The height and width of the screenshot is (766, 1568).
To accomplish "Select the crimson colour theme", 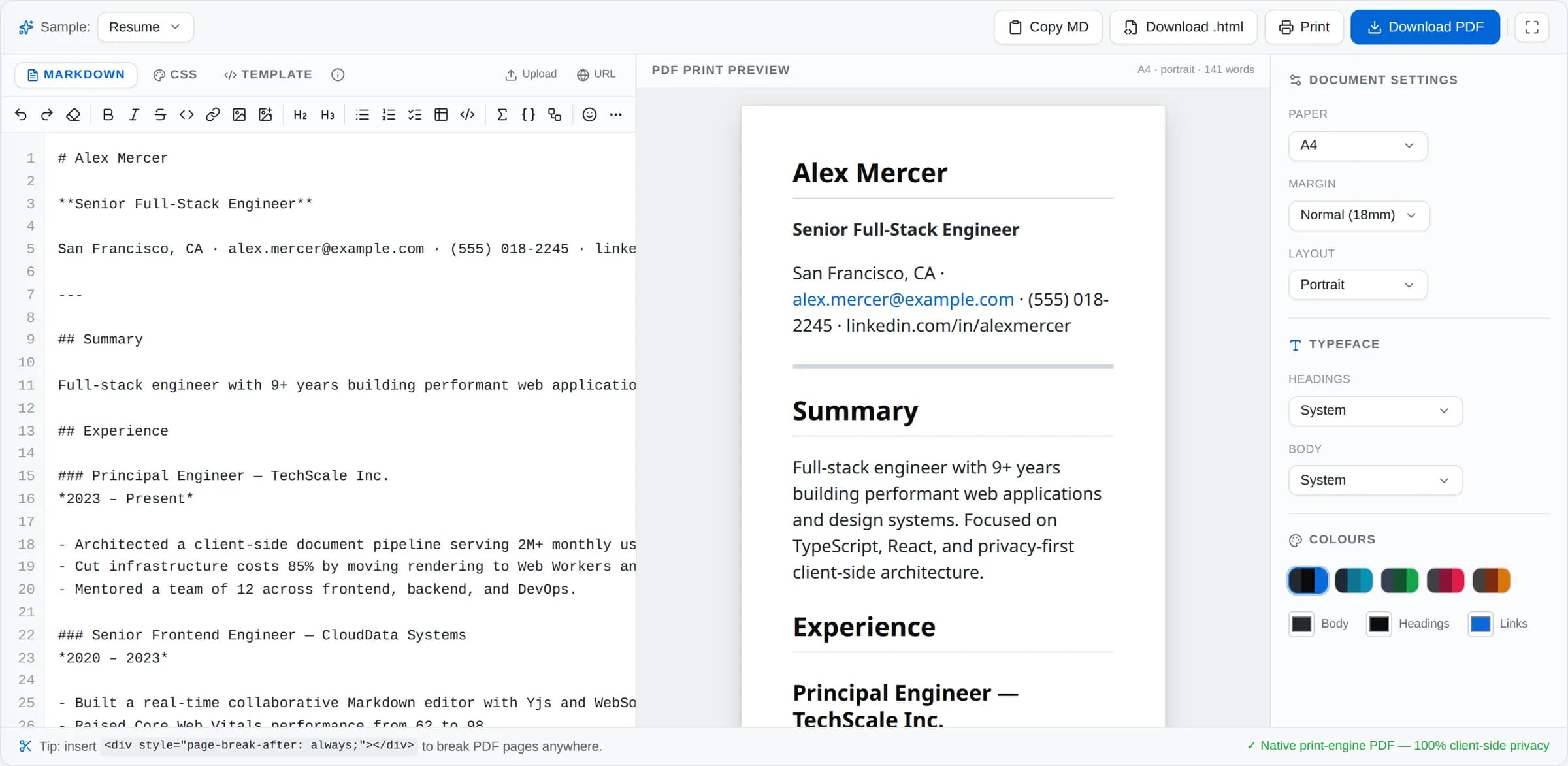I will point(1445,581).
